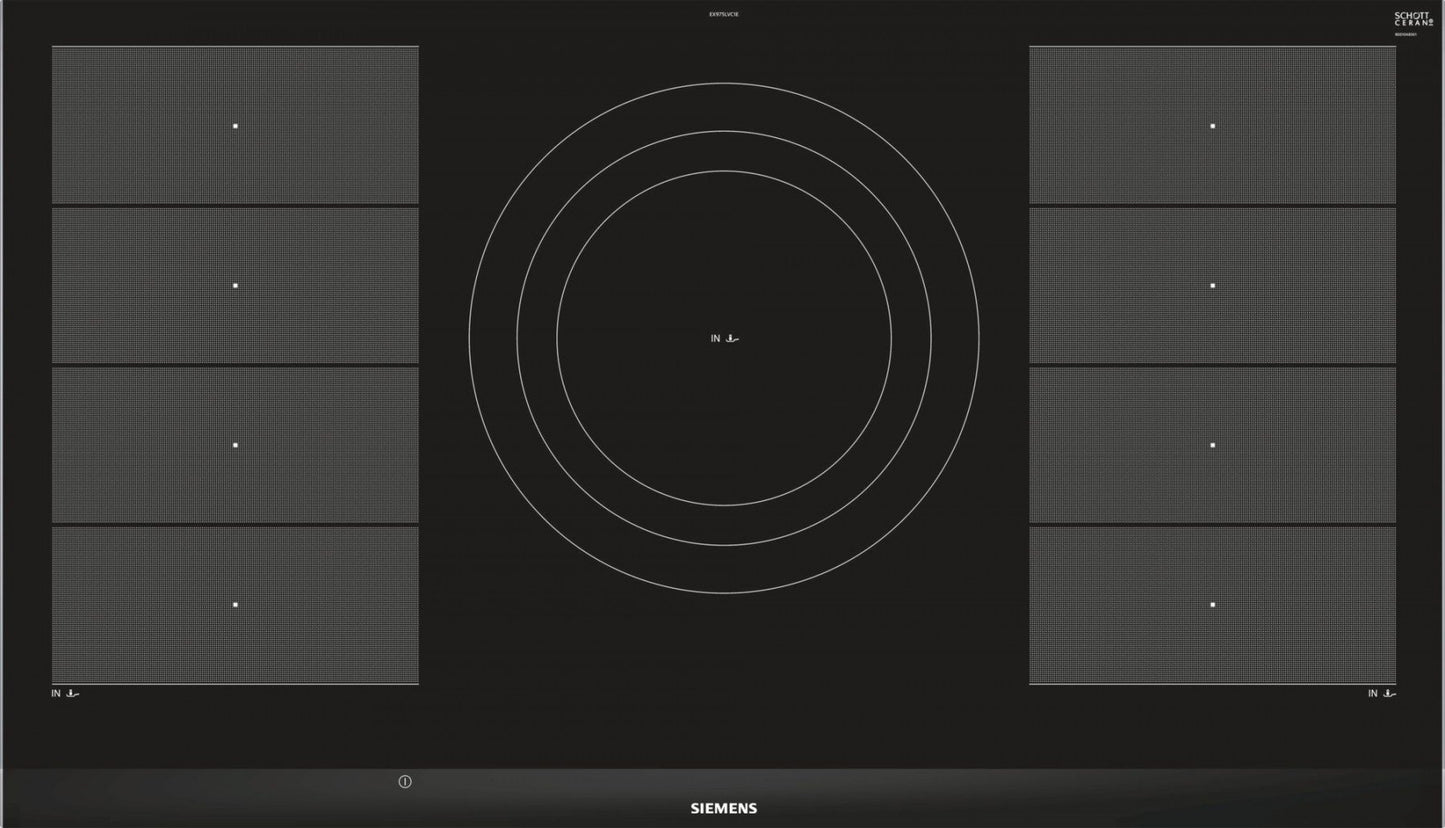Screen dimensions: 1445x828
Task: Click the serial text under SCHOTT CERAN
Action: tap(1406, 33)
